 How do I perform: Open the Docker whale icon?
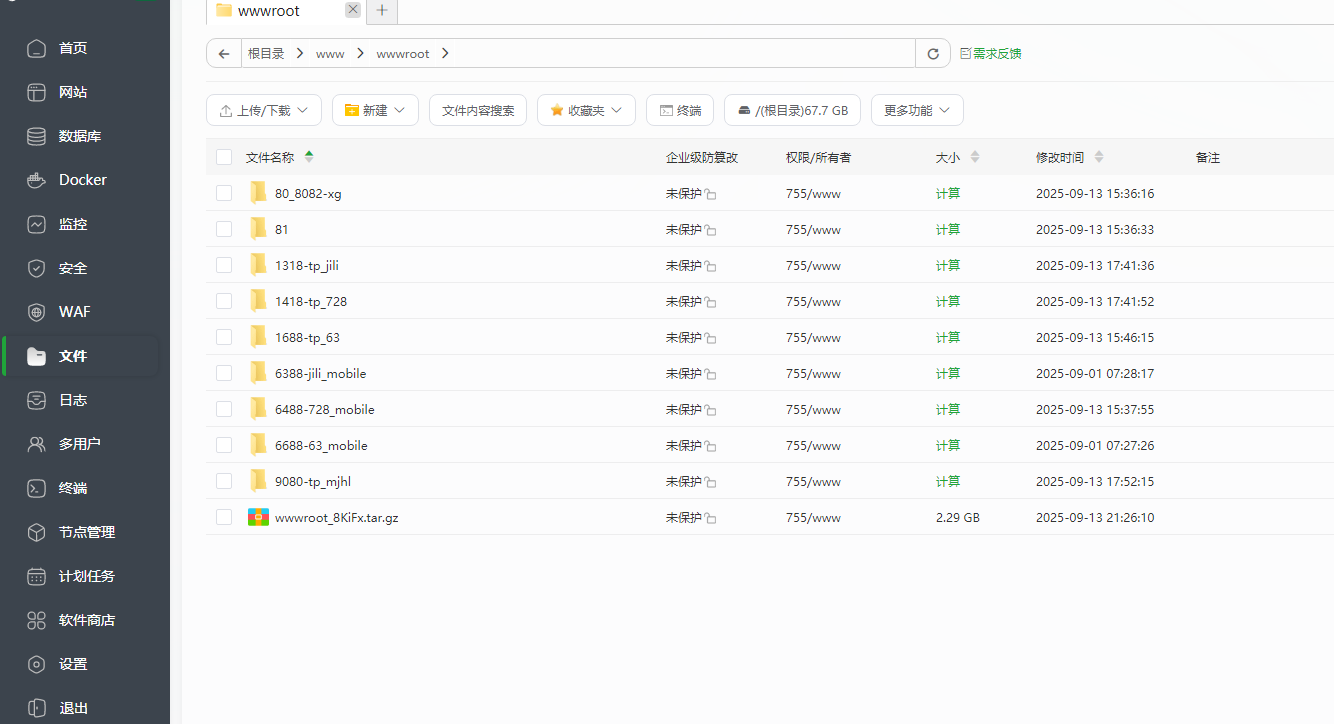37,180
